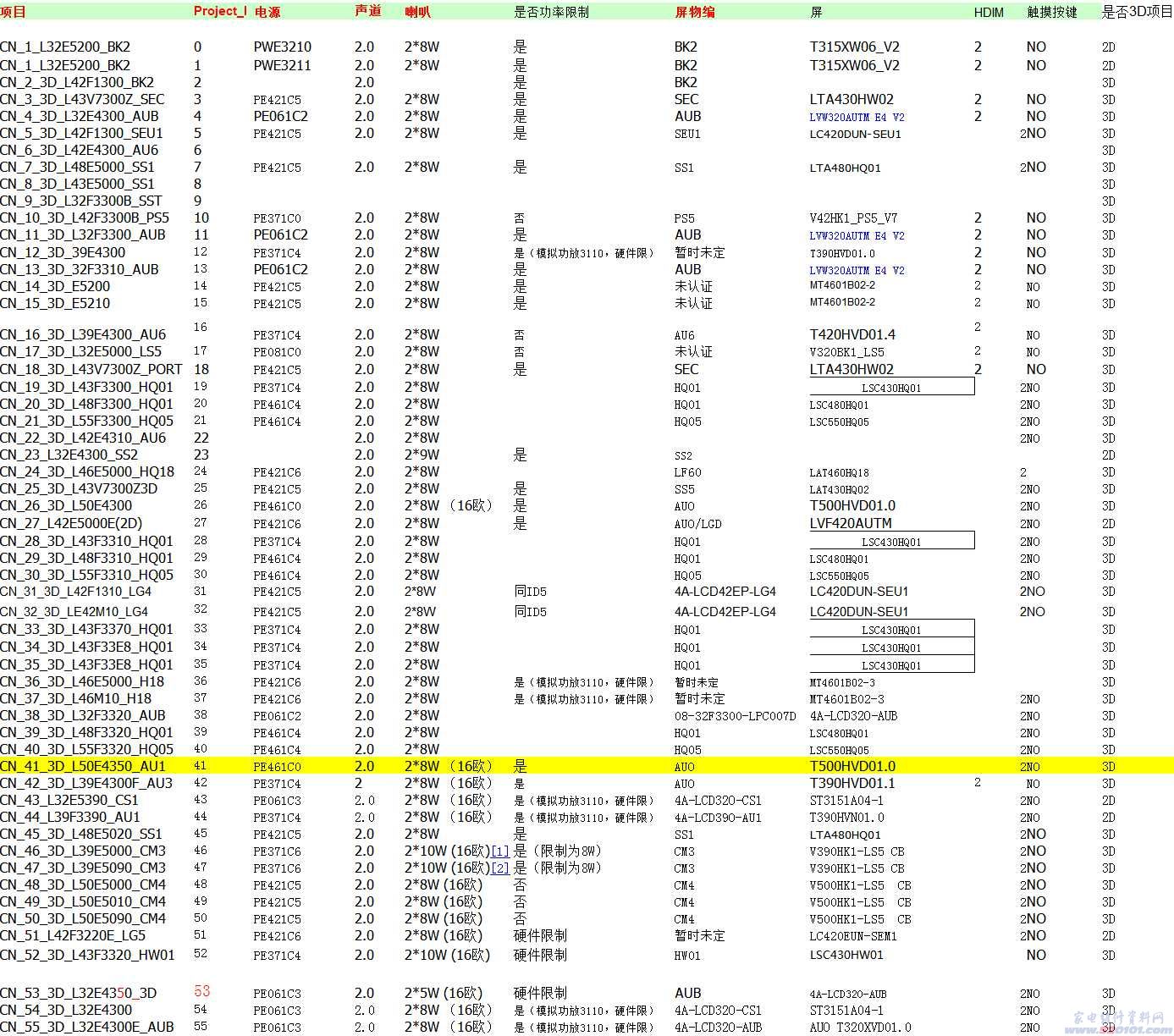Select the T420HVD01.4 panel cell
The height and width of the screenshot is (1036, 1174).
tap(852, 335)
